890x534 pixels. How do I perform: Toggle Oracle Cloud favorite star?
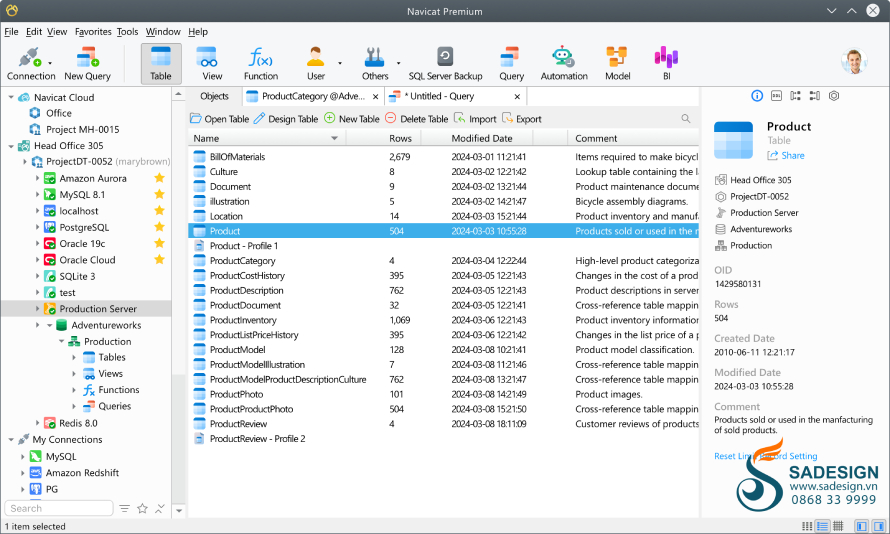159,259
